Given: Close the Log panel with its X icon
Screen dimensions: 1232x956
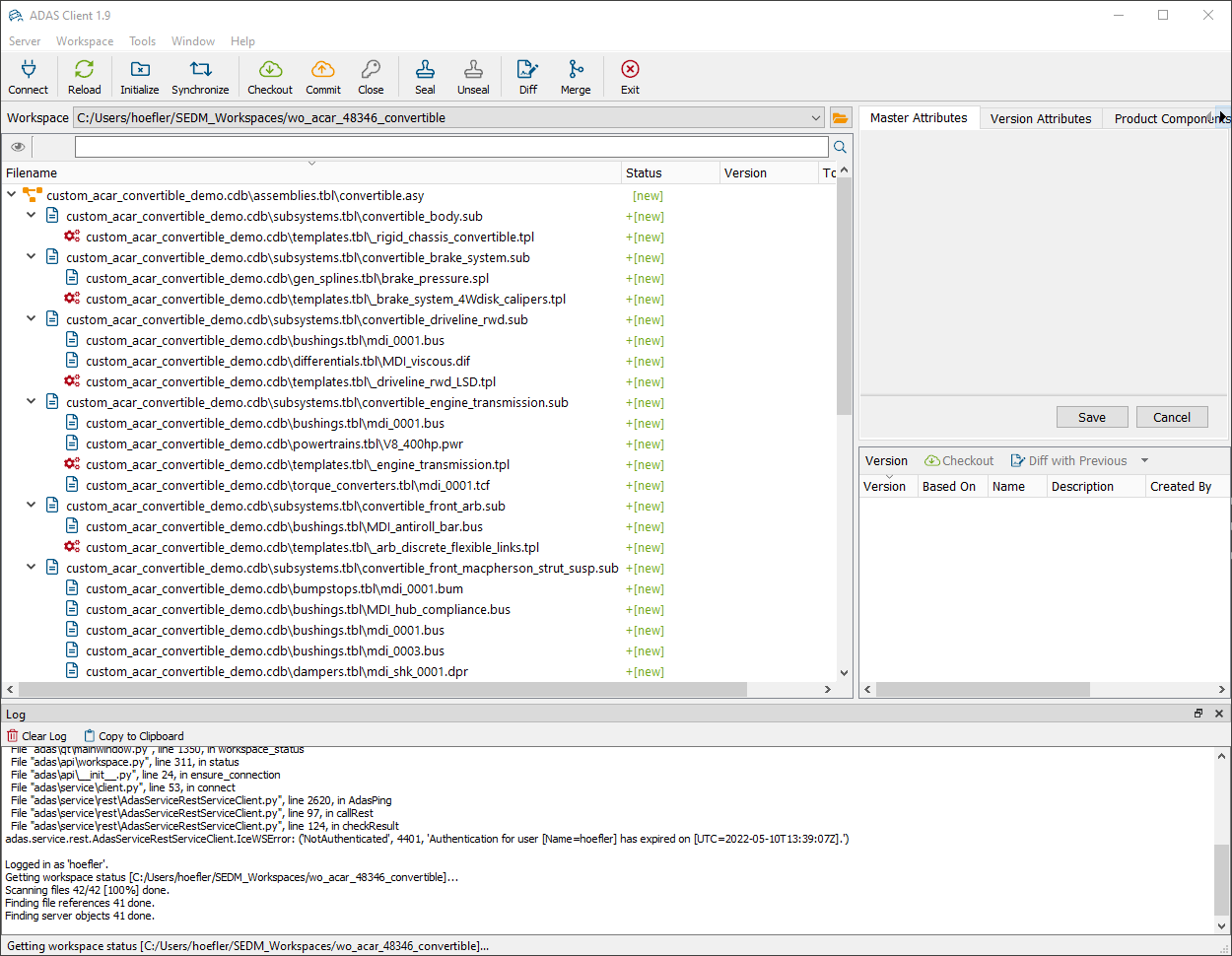Looking at the screenshot, I should (1219, 714).
